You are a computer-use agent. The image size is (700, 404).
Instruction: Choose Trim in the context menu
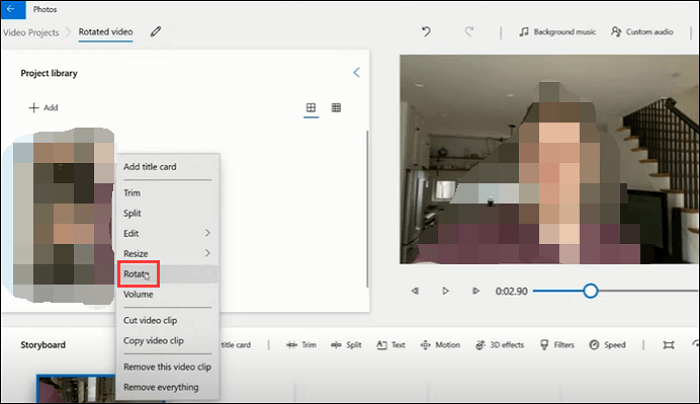(x=132, y=192)
